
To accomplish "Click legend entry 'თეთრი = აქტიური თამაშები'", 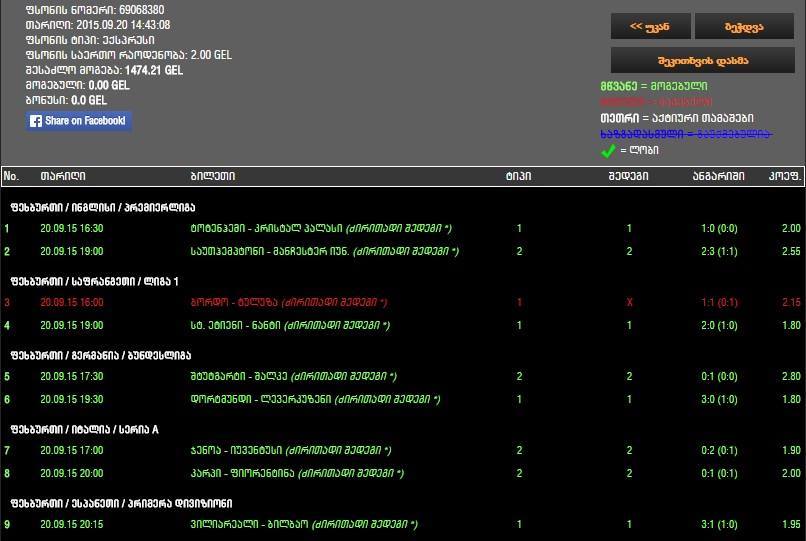I will click(677, 118).
